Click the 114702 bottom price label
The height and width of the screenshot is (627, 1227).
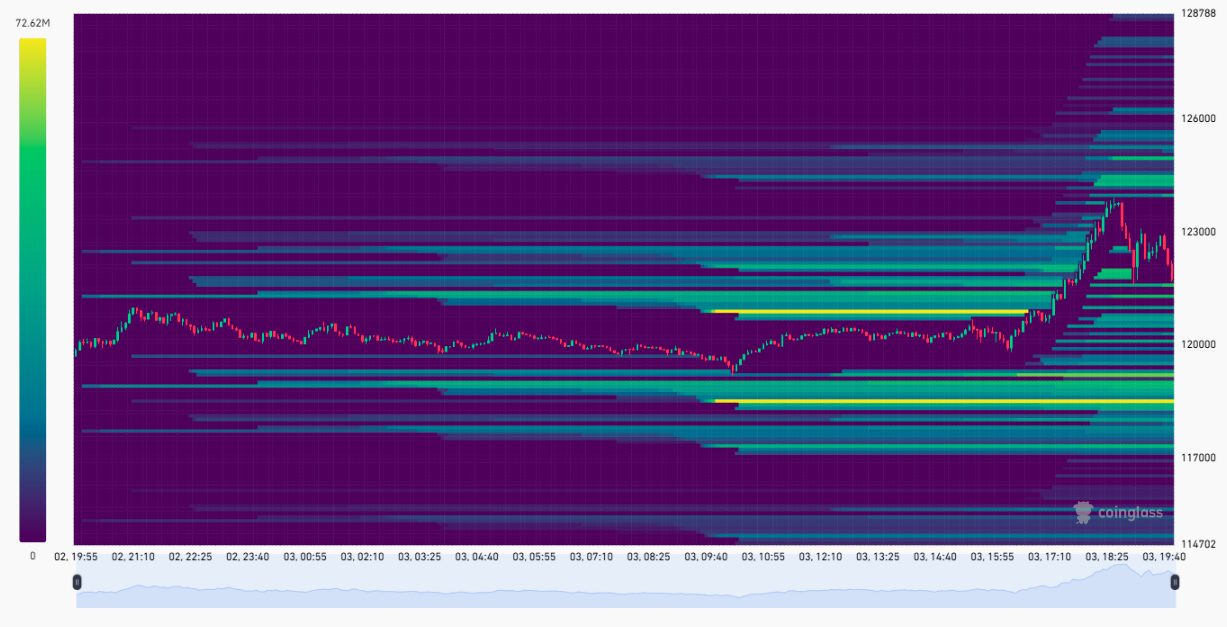pos(1196,544)
